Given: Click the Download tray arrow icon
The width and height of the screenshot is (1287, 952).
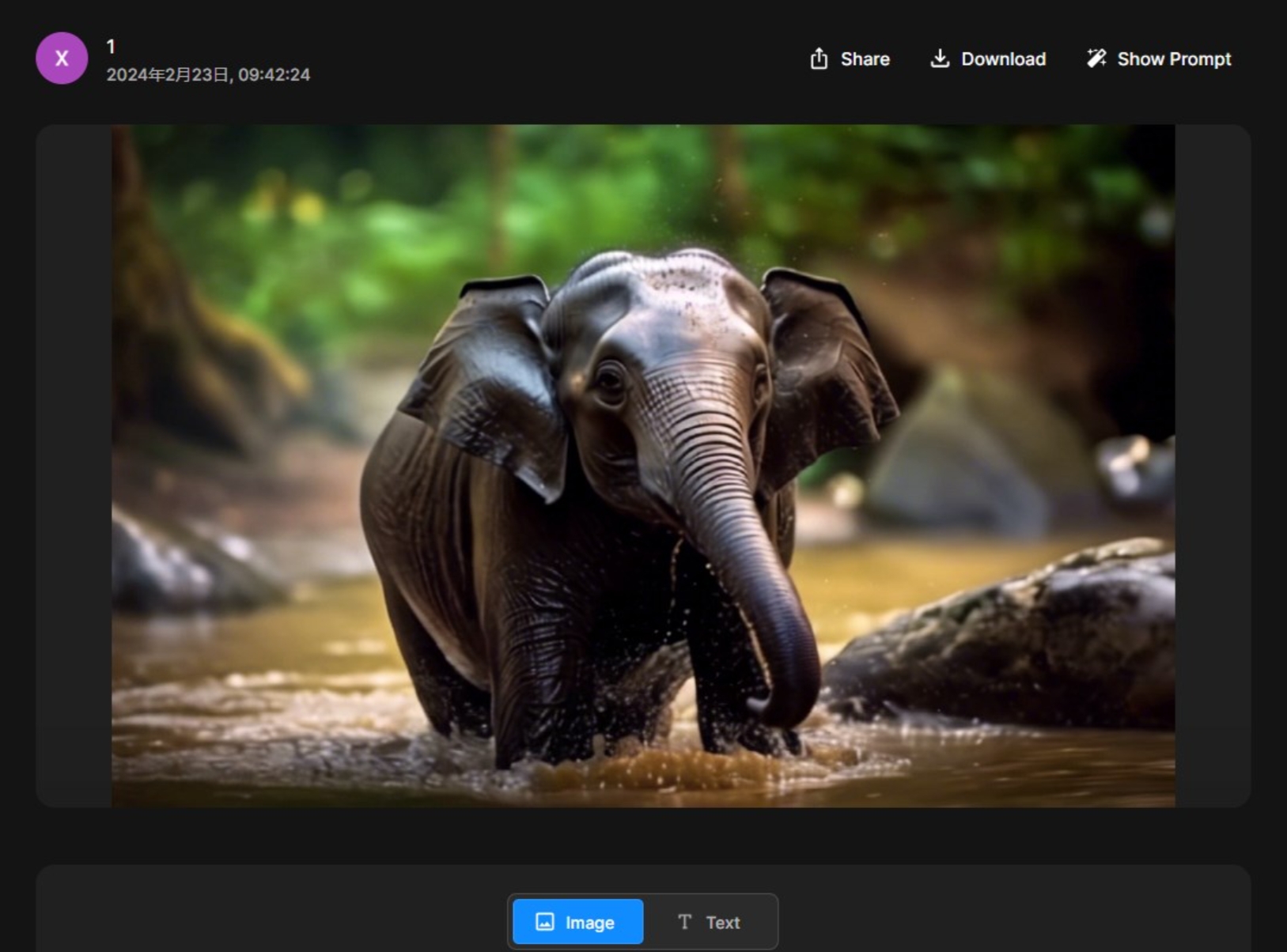Looking at the screenshot, I should click(939, 59).
